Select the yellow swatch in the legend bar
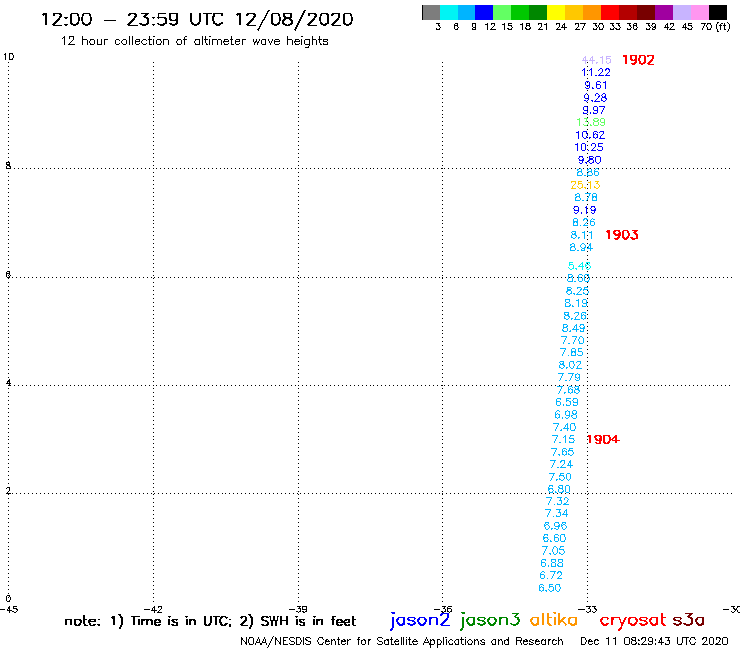The height and width of the screenshot is (650, 740). pos(556,12)
